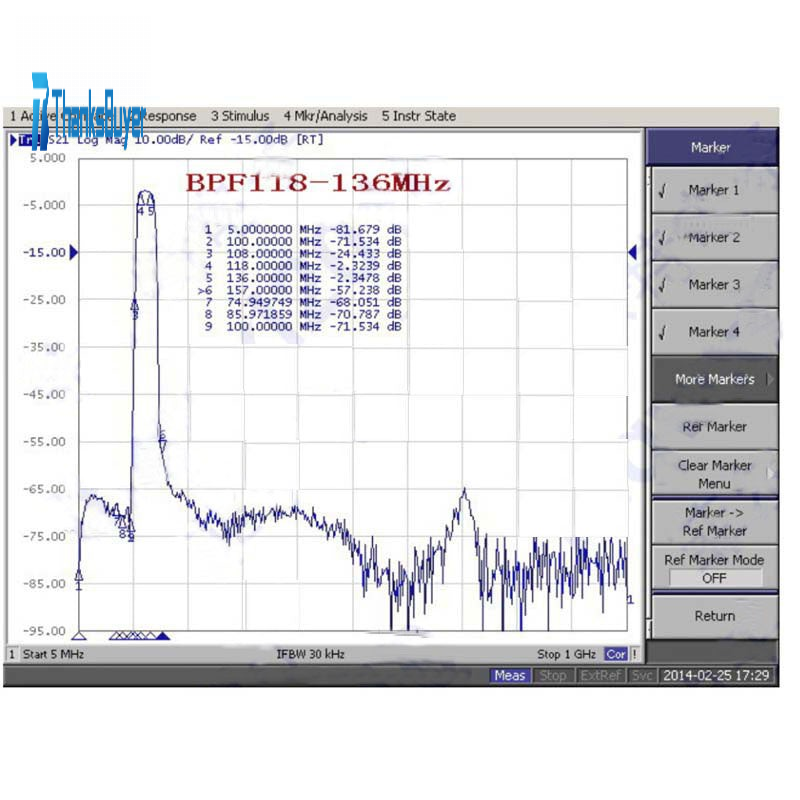Open the 4 Mkr/Analysis menu
Screen dimensions: 800x800
click(325, 116)
